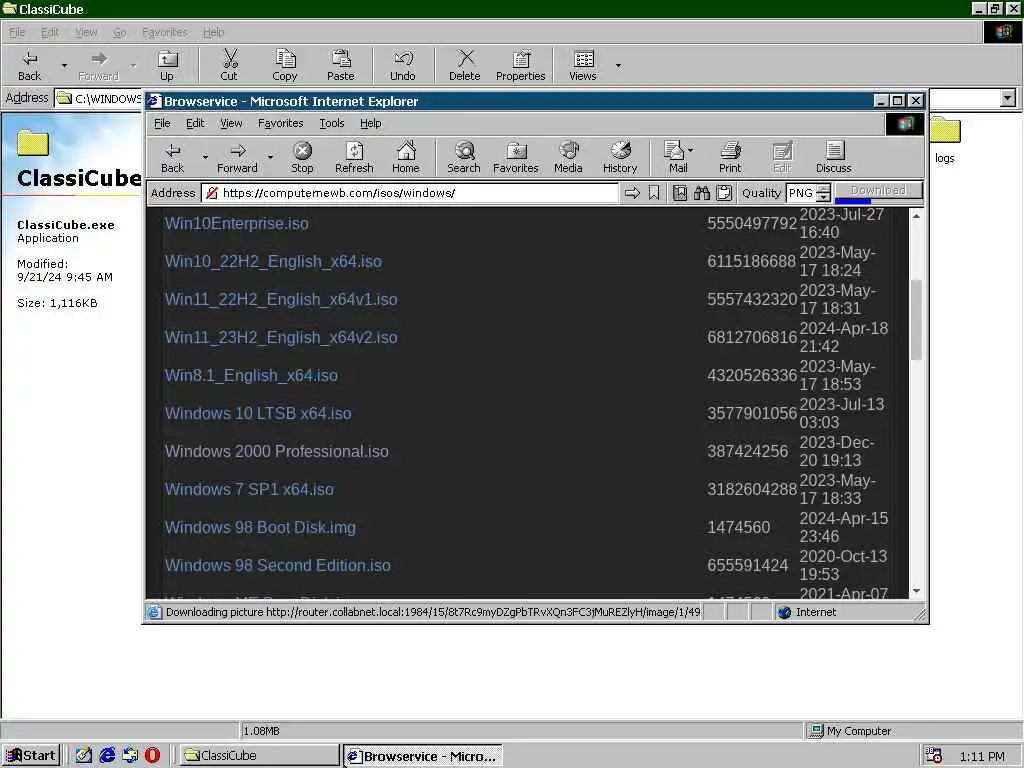Launch Opera from the Quick Launch bar
This screenshot has width=1024, height=768.
coord(152,756)
